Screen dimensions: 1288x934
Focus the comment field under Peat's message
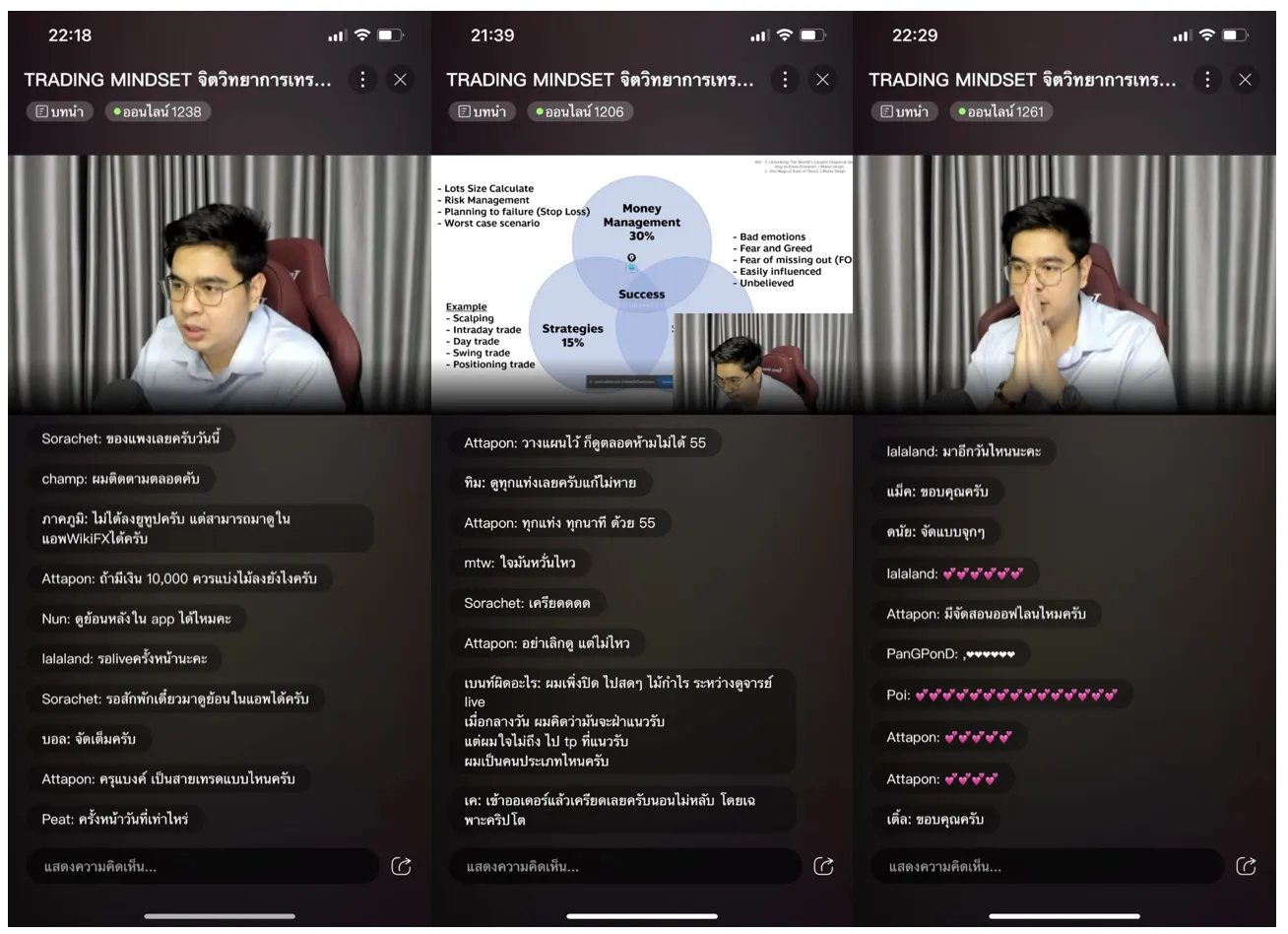[x=203, y=867]
